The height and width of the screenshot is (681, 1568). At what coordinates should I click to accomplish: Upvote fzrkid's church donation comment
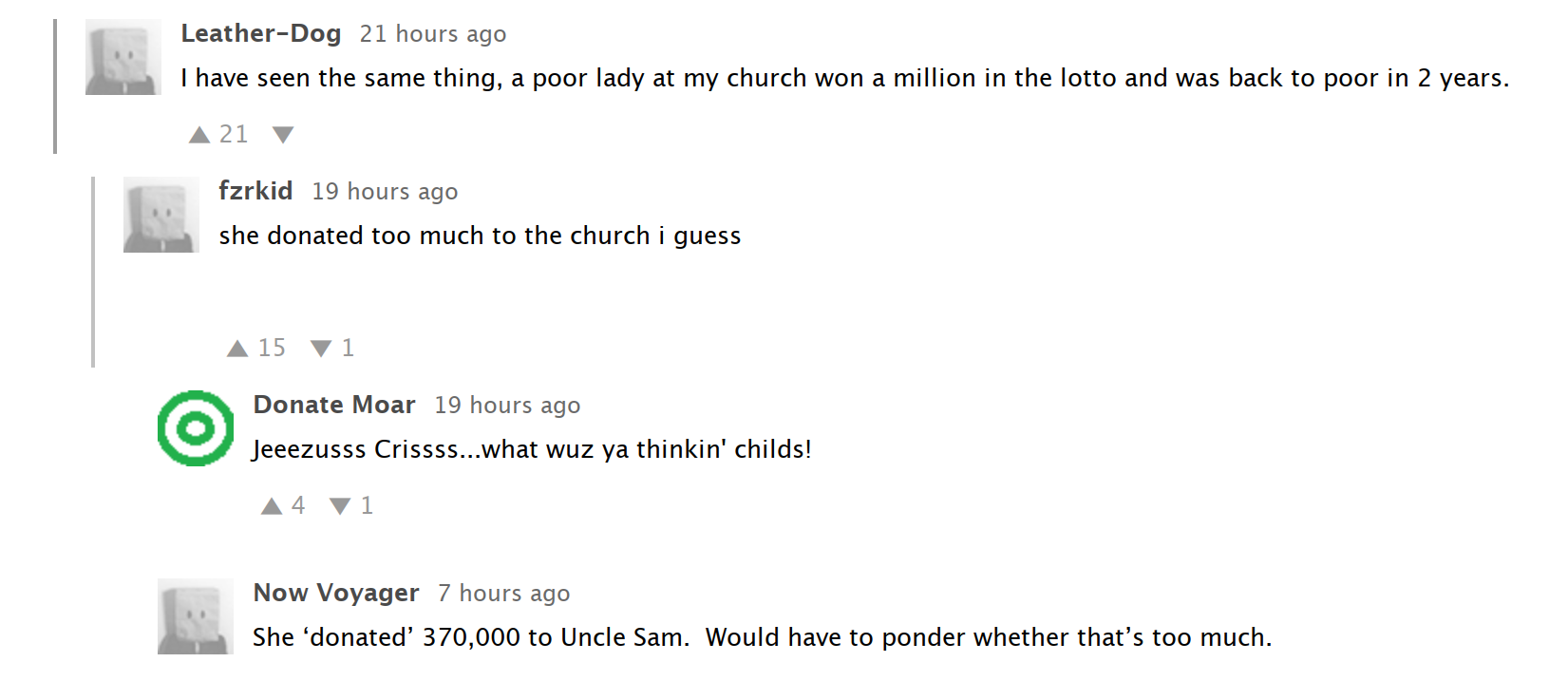point(237,349)
